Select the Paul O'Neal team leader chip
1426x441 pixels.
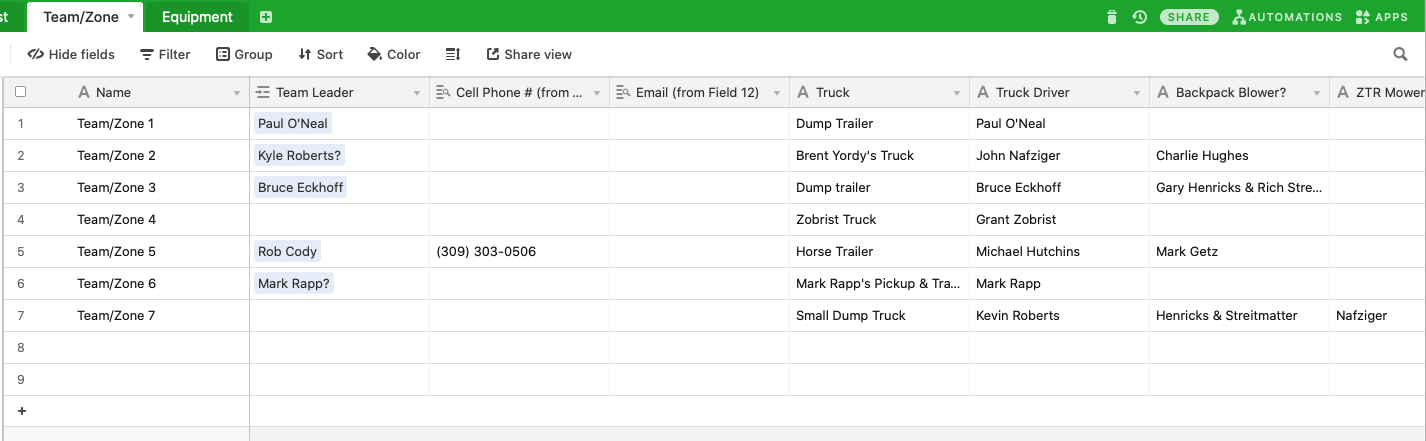[x=292, y=124]
